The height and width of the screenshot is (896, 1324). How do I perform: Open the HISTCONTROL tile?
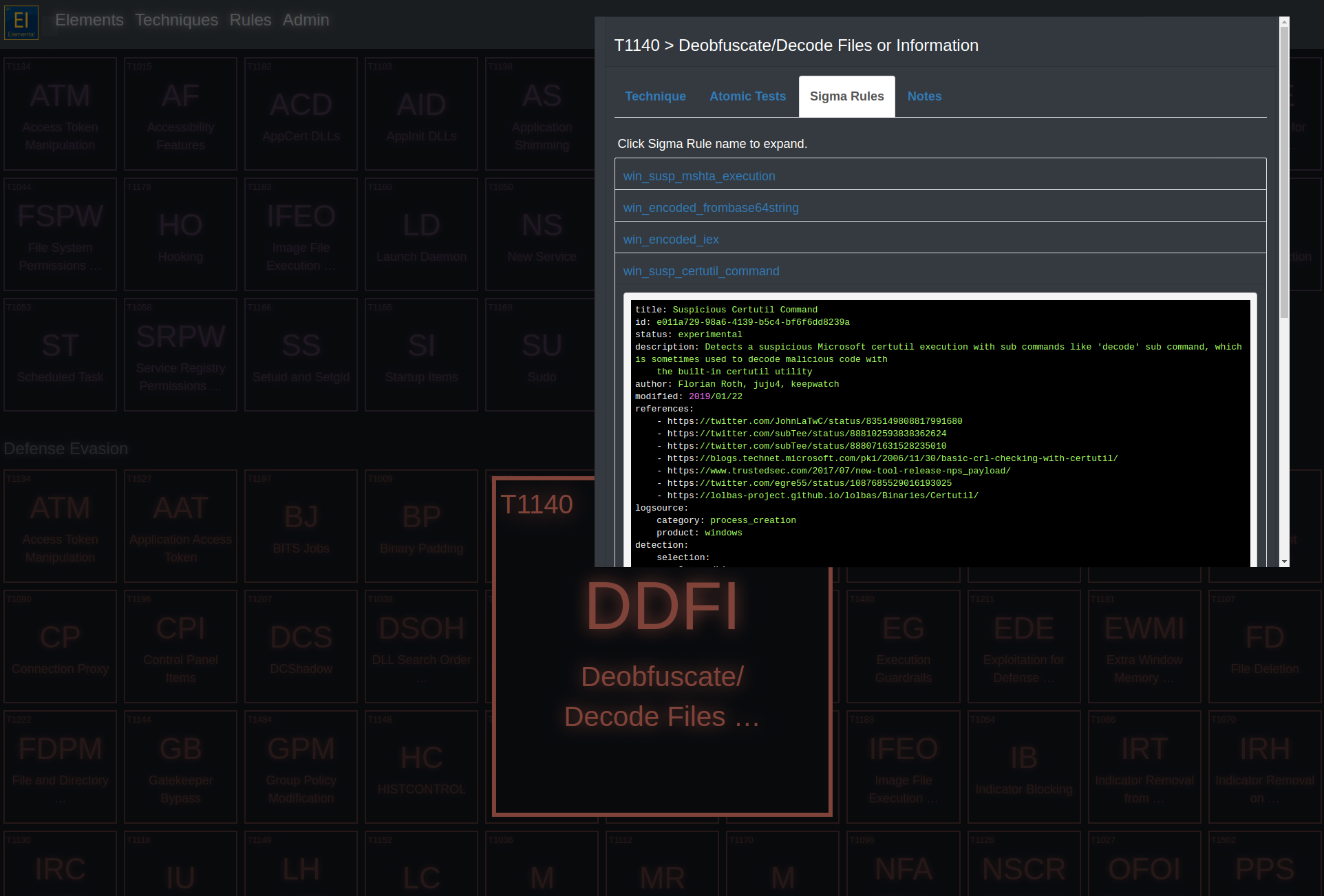[421, 767]
